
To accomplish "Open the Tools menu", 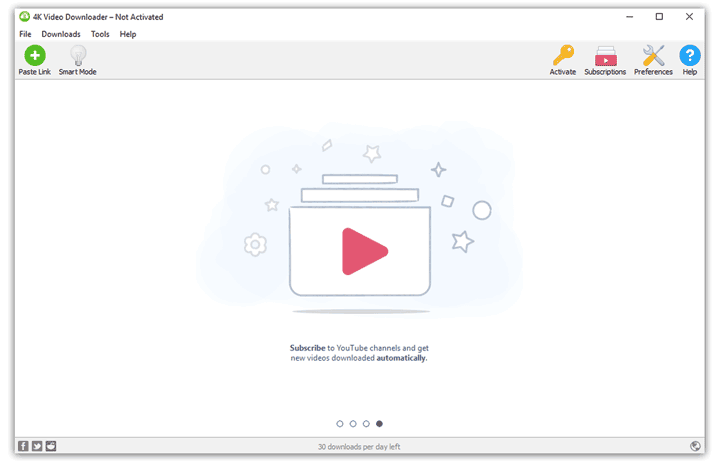I will [x=100, y=34].
